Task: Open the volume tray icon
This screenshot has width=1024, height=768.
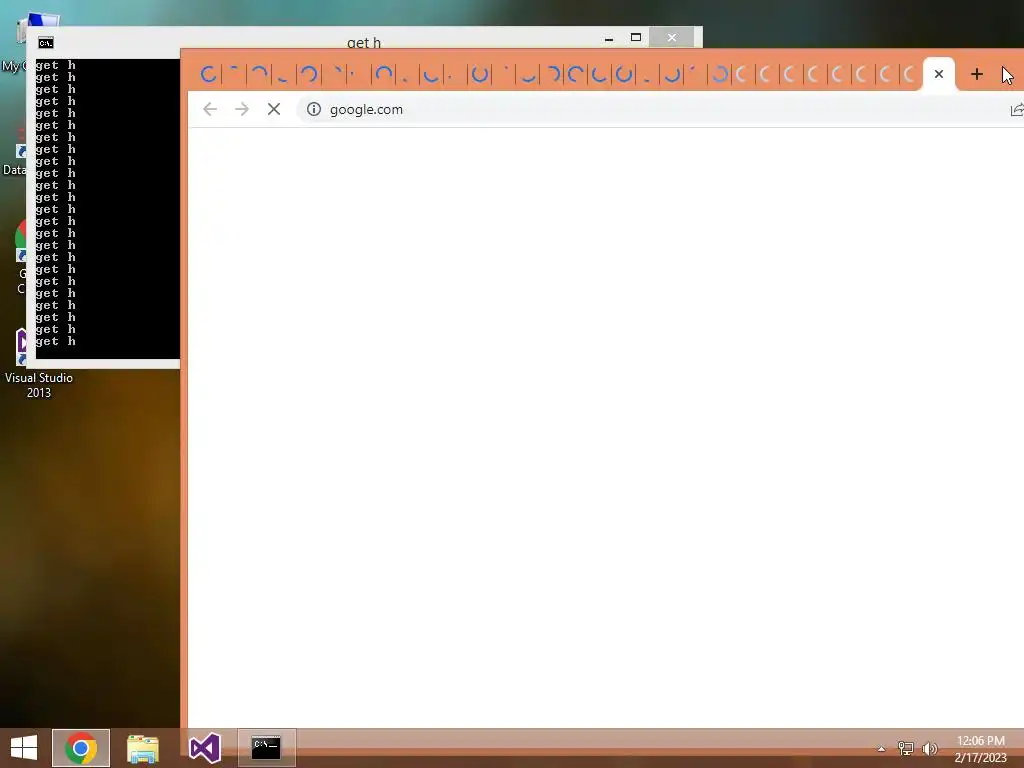Action: pos(930,748)
